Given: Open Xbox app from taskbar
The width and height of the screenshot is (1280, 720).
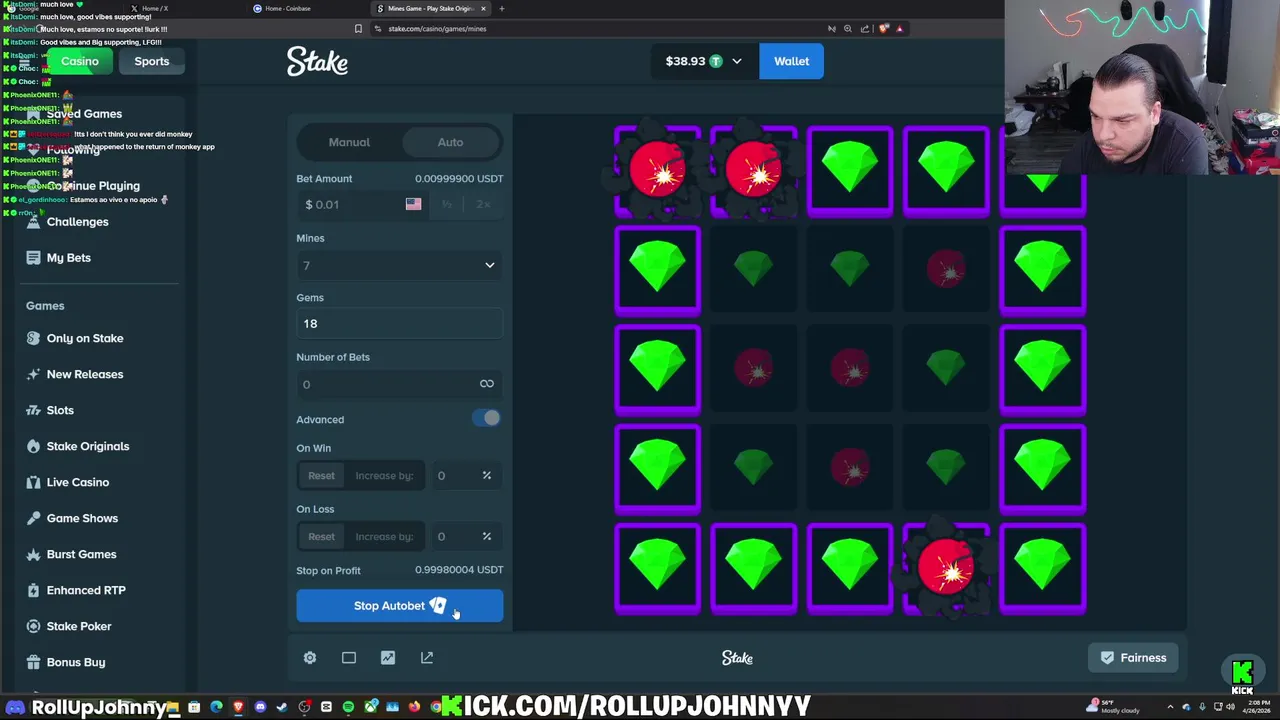Looking at the screenshot, I should (371, 707).
